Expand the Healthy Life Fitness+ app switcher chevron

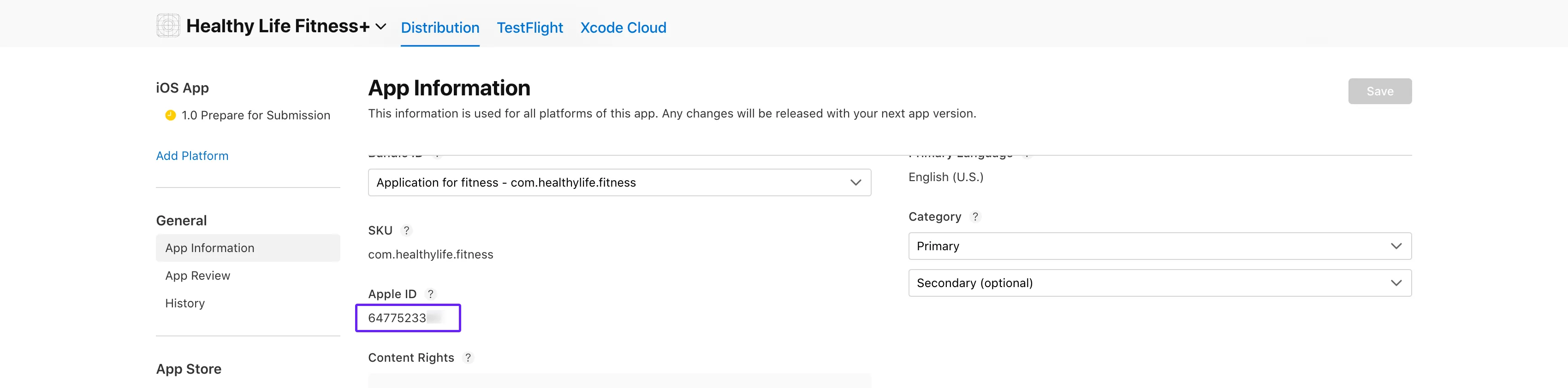tap(381, 27)
